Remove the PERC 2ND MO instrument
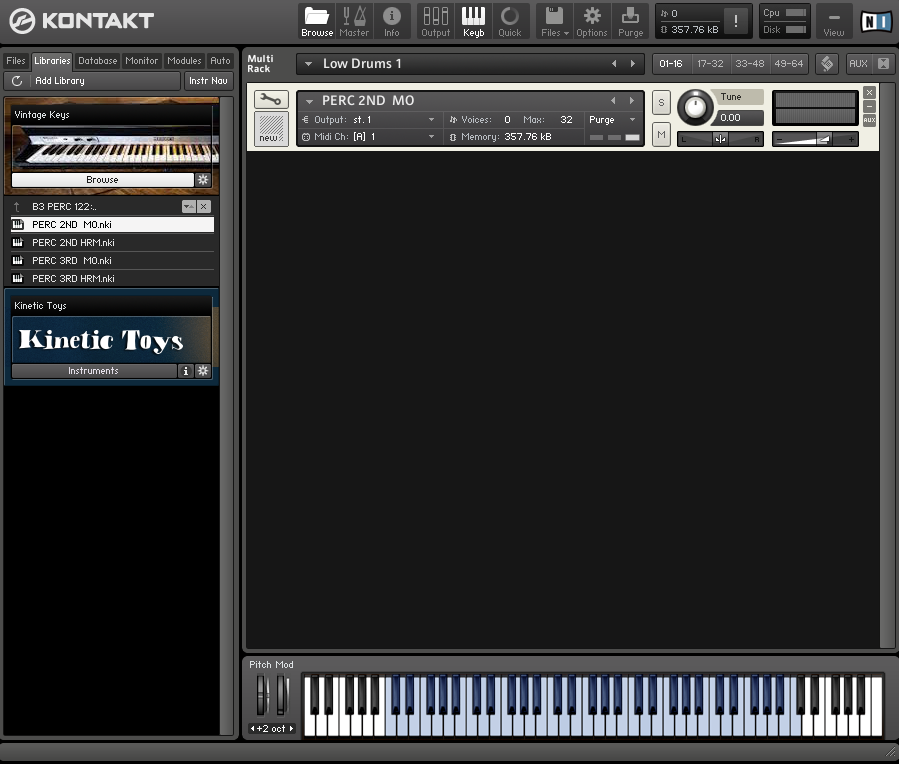The width and height of the screenshot is (899, 764). [869, 92]
